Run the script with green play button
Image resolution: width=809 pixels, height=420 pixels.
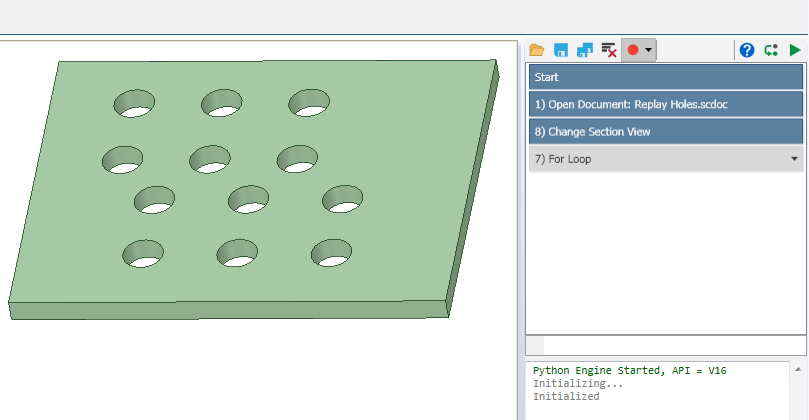tap(795, 50)
